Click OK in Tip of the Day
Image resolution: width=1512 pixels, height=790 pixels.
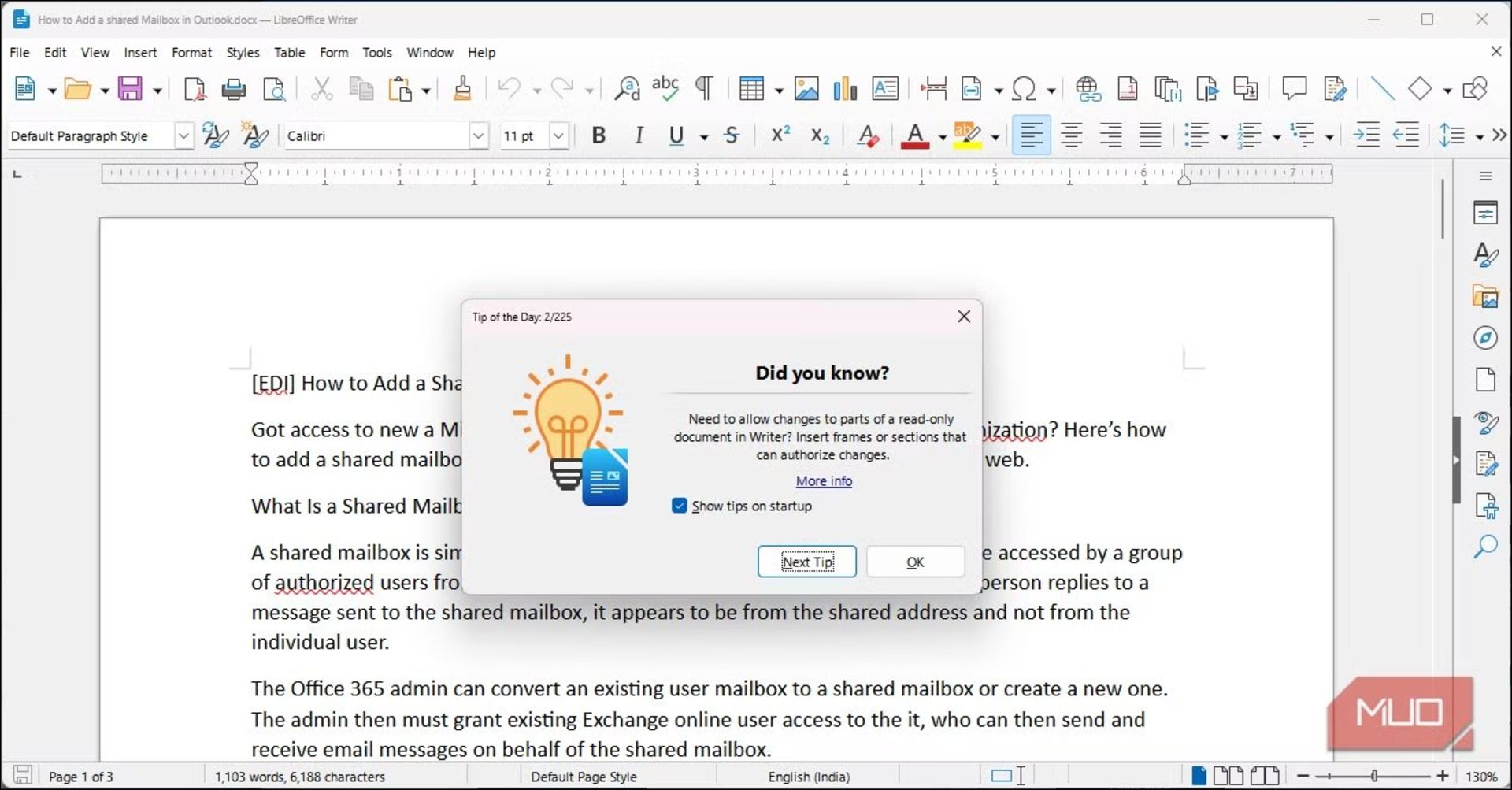[915, 562]
